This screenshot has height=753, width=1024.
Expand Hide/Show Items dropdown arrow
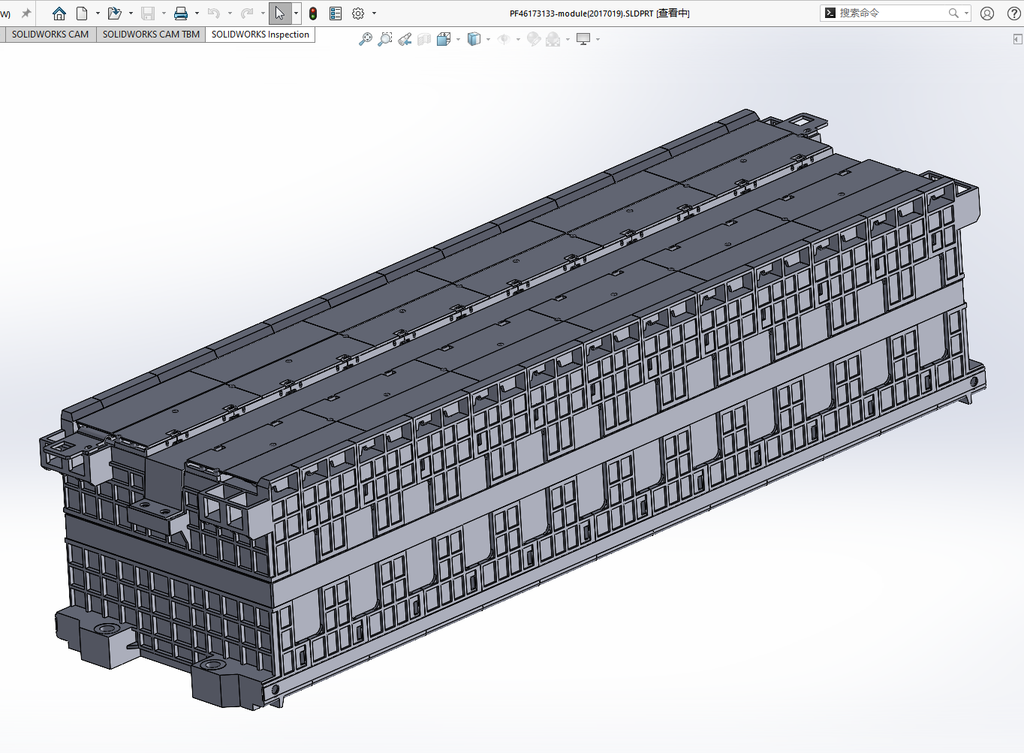click(x=519, y=39)
